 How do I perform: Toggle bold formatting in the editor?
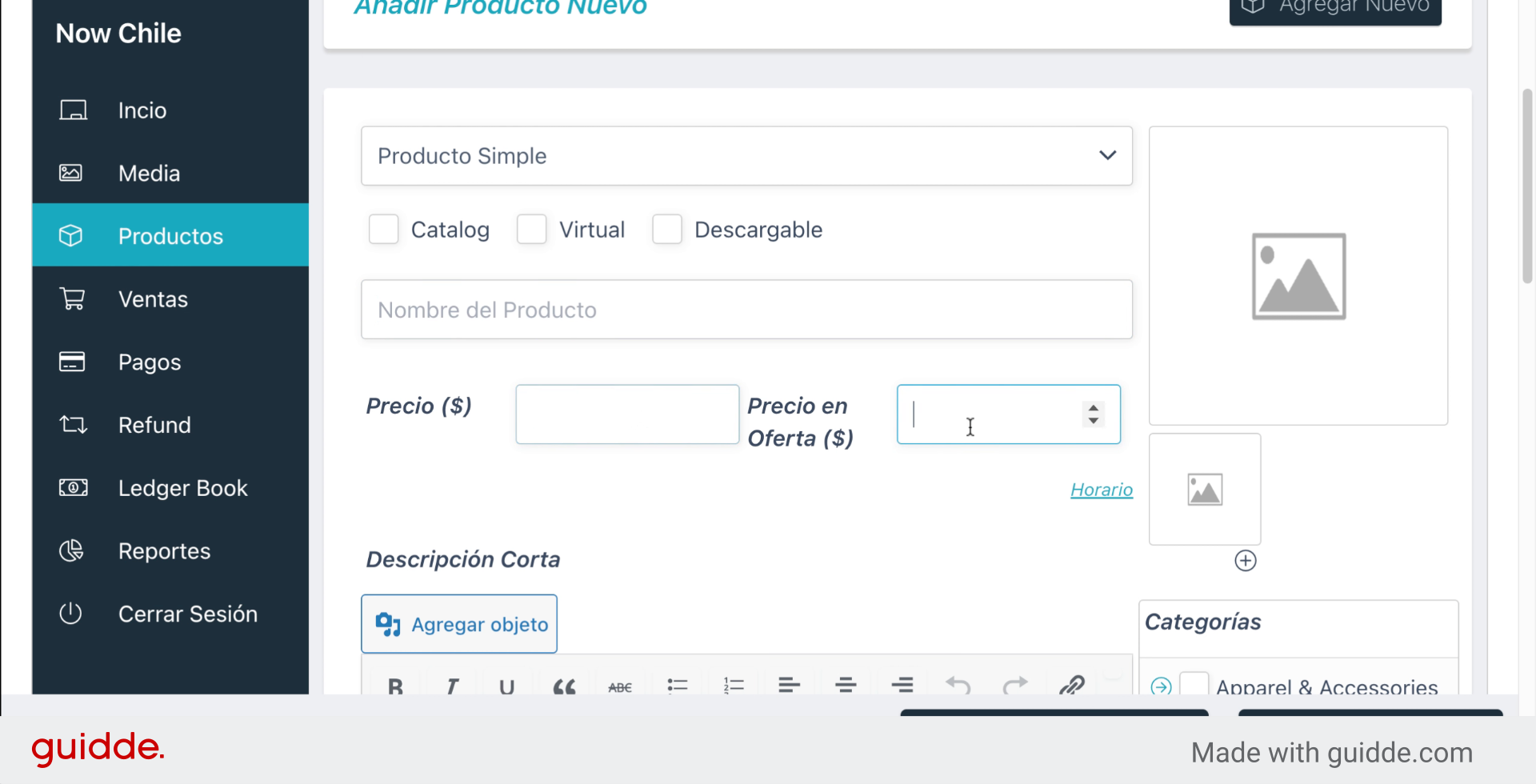click(395, 686)
